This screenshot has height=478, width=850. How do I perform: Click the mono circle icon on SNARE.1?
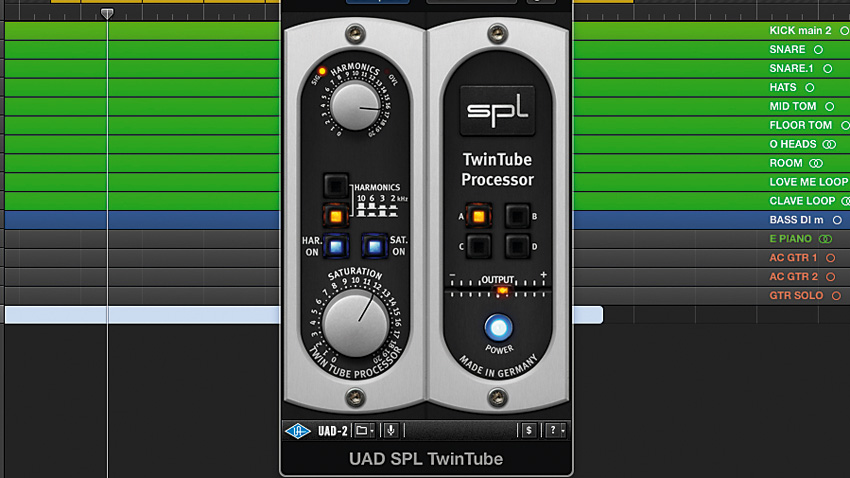(828, 69)
